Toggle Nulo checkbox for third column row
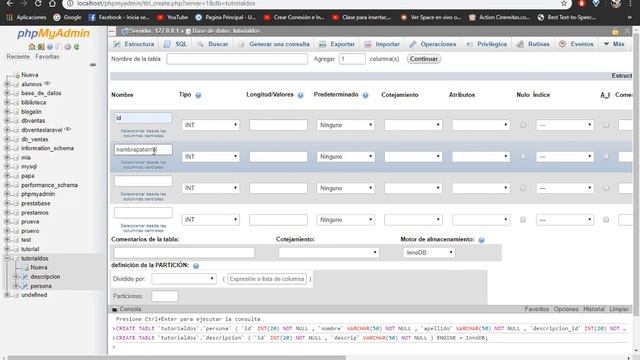This screenshot has width=640, height=360. point(523,188)
